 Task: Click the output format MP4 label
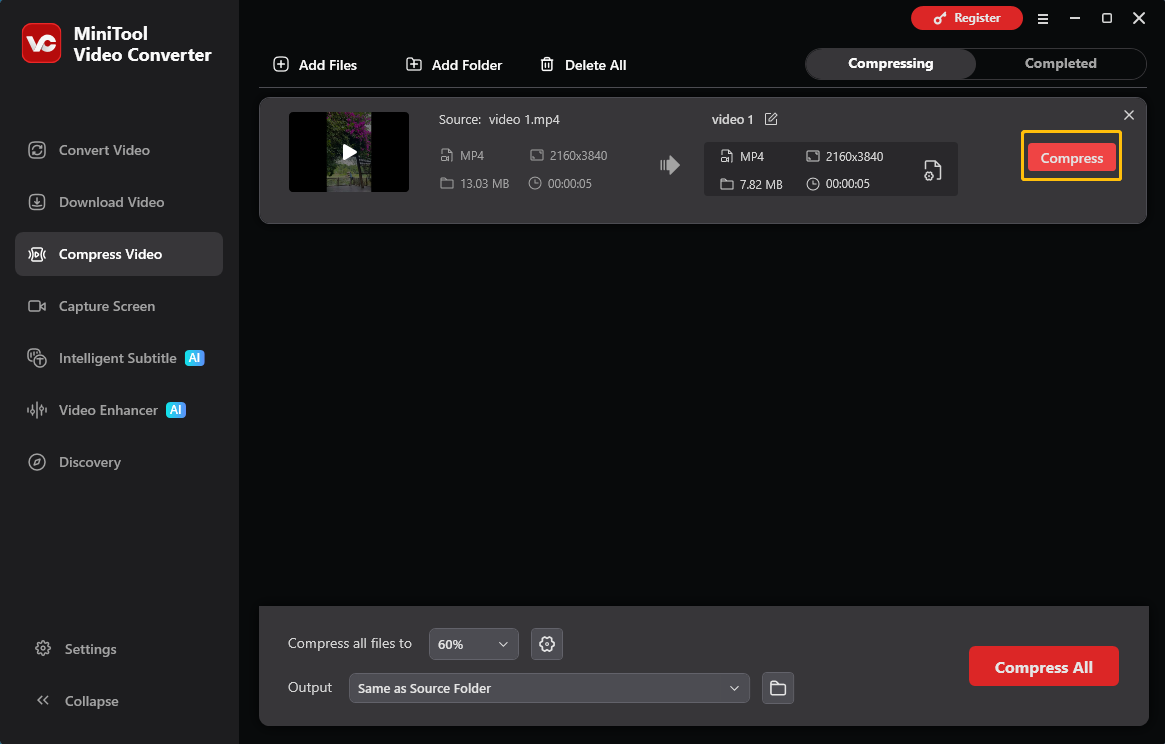(752, 157)
